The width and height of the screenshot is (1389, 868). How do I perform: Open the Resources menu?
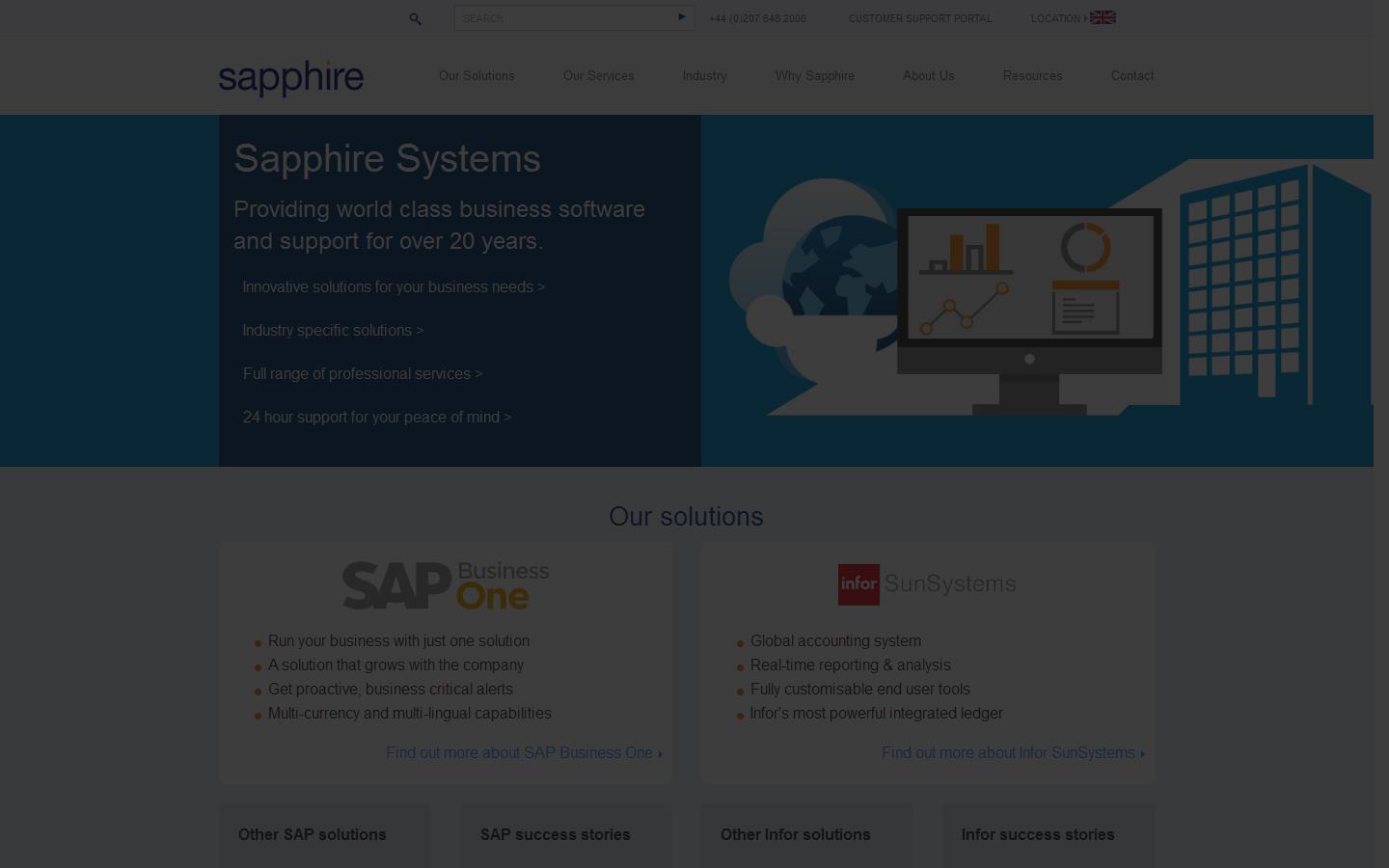pyautogui.click(x=1033, y=75)
